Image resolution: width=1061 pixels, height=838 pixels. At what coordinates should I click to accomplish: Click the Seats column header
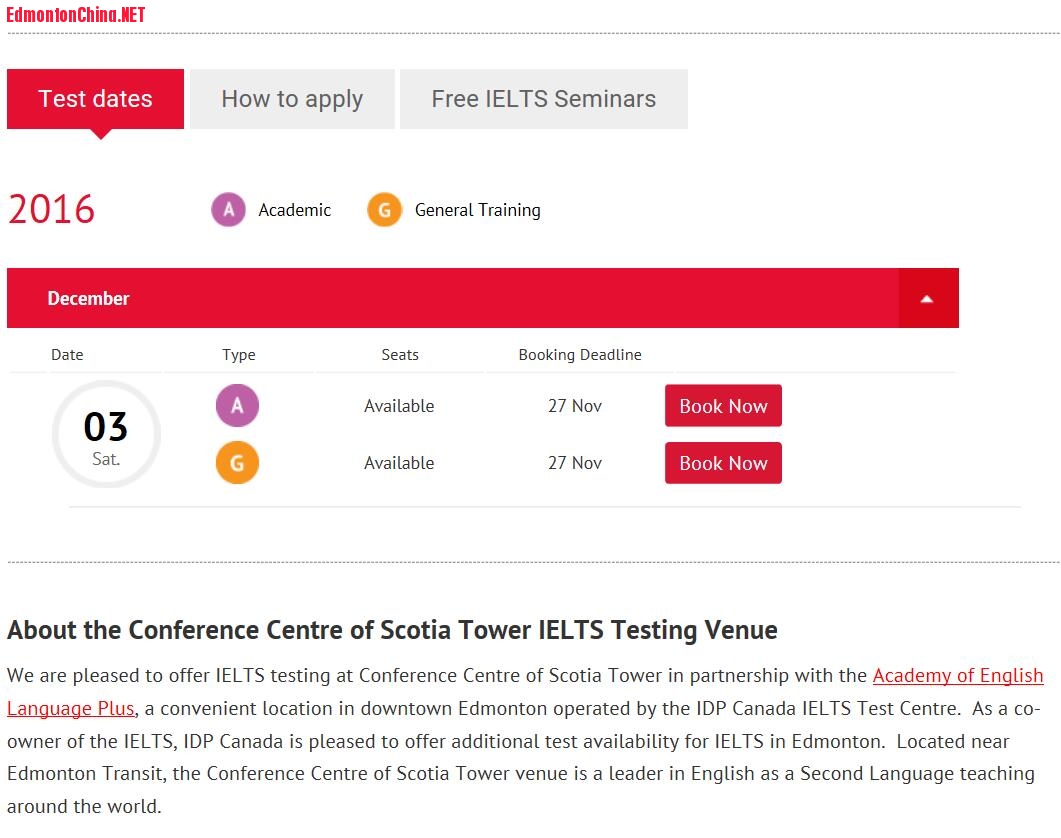[400, 355]
